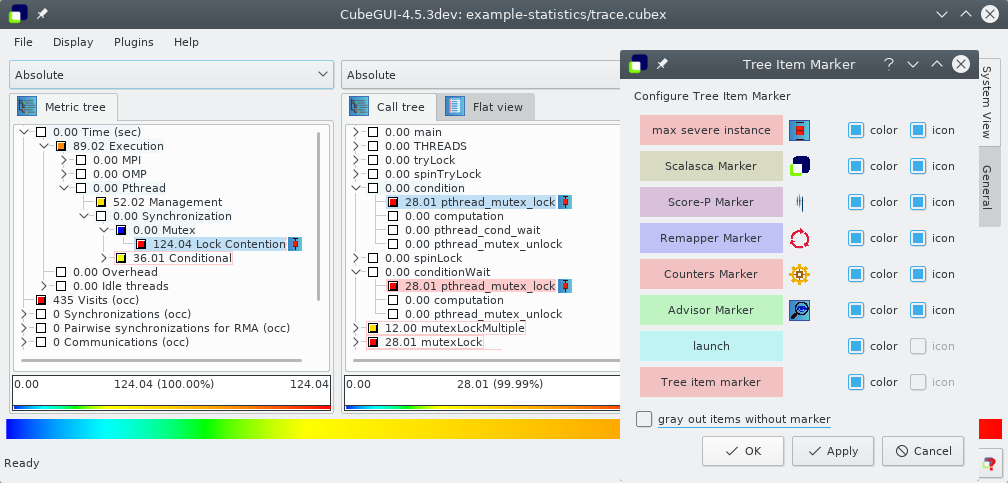Image resolution: width=1008 pixels, height=483 pixels.
Task: Click marker icon beside conditionWait's pthread_mutex_lock
Action: coord(564,286)
